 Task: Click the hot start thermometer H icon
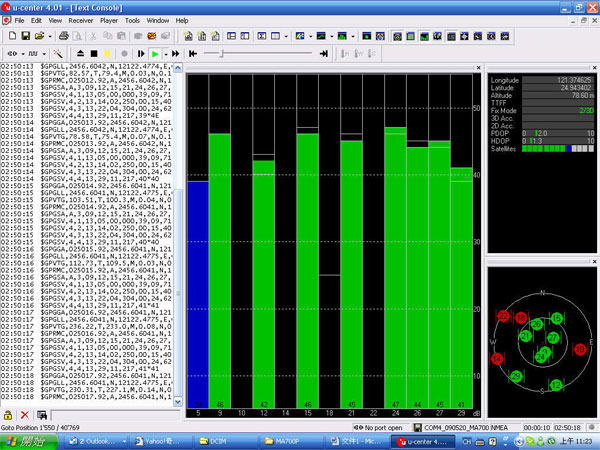pos(345,54)
